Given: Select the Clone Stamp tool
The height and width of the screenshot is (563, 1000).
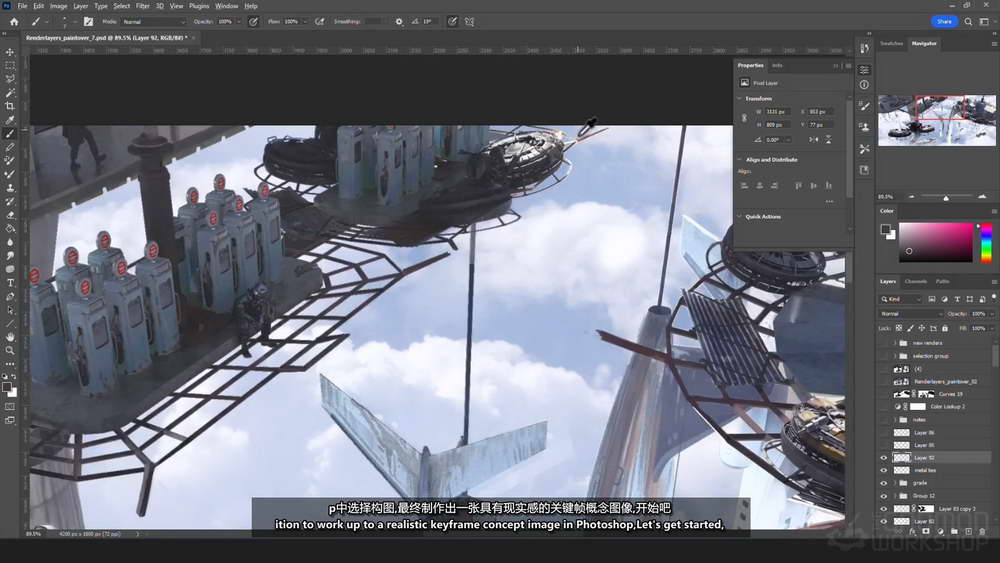Looking at the screenshot, I should click(x=10, y=187).
